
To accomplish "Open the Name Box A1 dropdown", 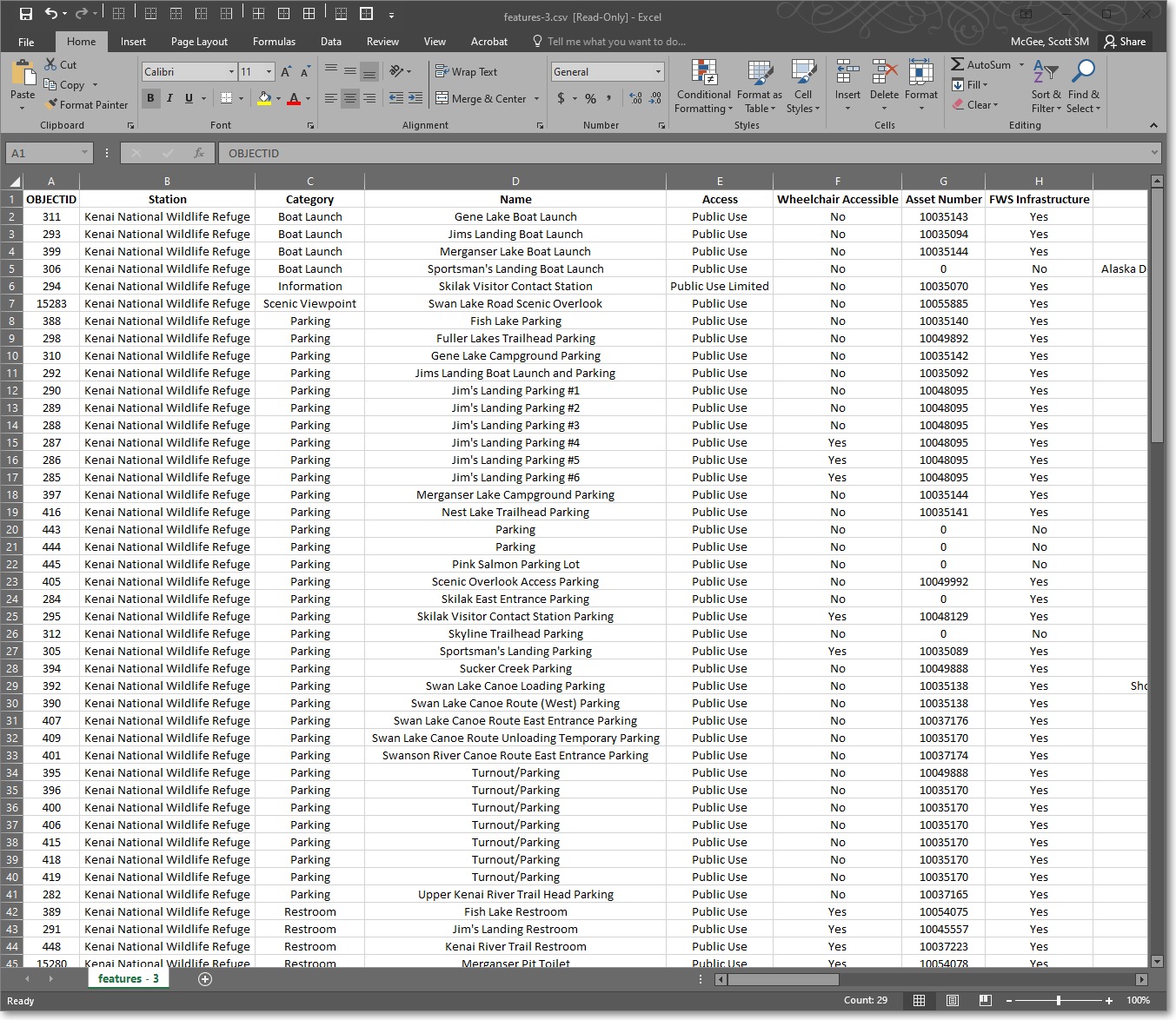I will coord(84,153).
